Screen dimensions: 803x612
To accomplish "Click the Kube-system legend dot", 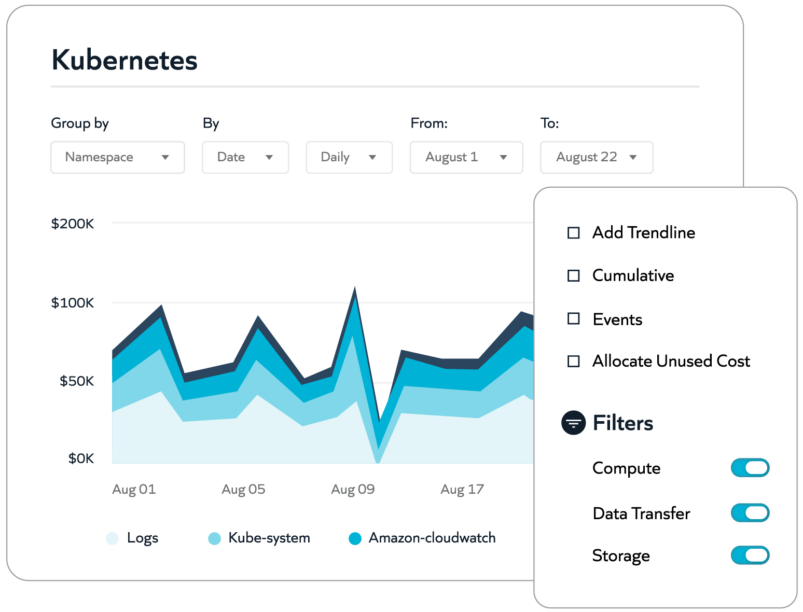I will pos(214,539).
